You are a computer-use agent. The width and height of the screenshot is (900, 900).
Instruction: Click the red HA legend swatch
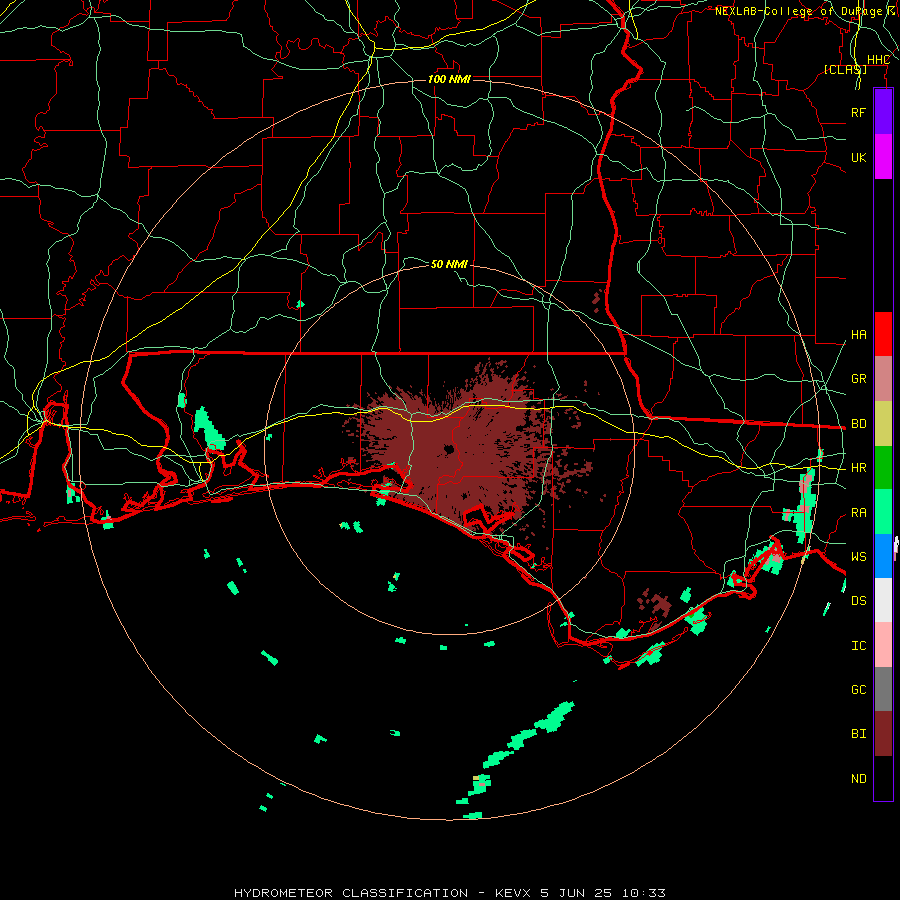[883, 334]
